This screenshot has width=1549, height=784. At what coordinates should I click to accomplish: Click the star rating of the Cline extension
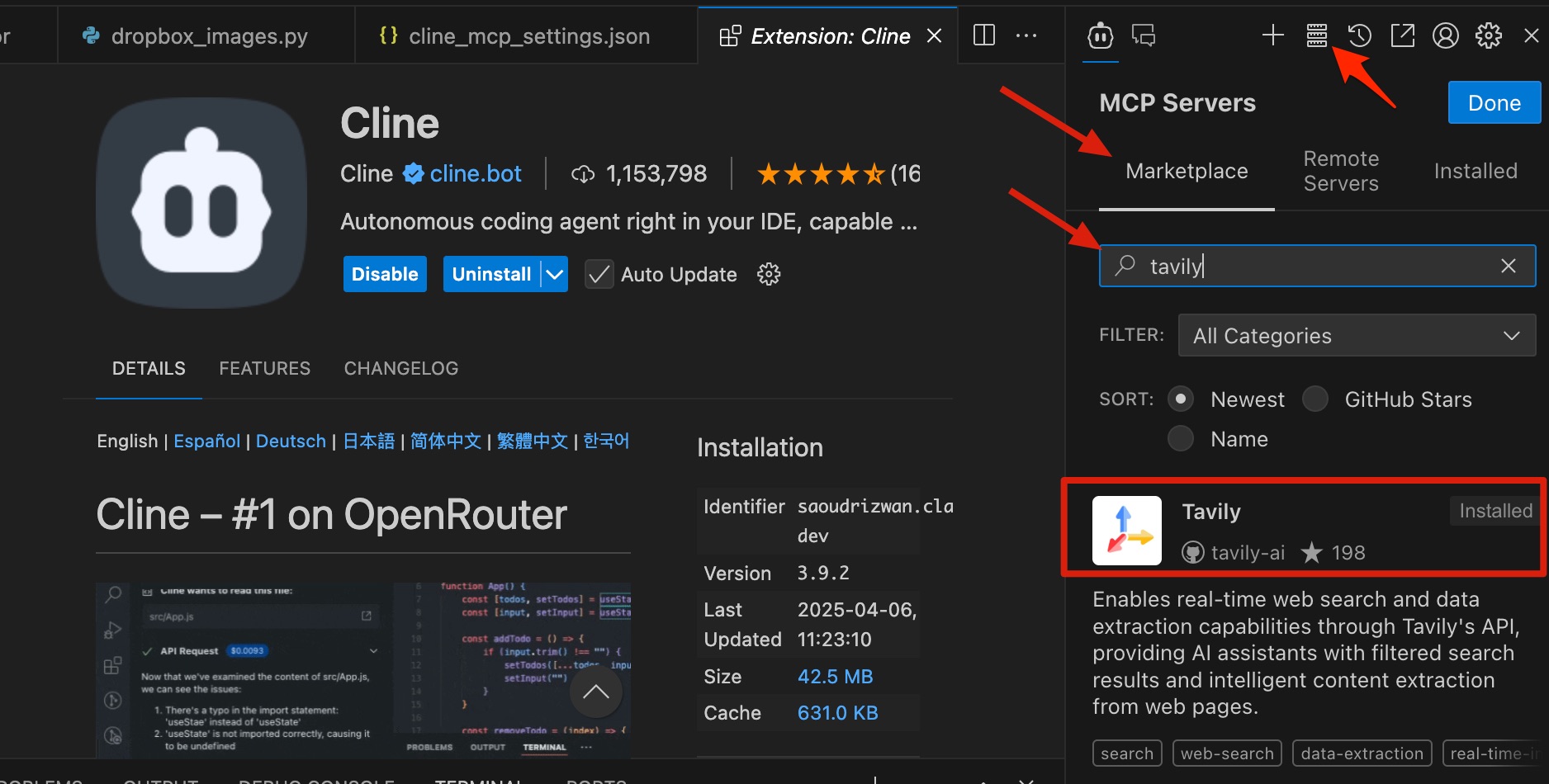pyautogui.click(x=821, y=174)
